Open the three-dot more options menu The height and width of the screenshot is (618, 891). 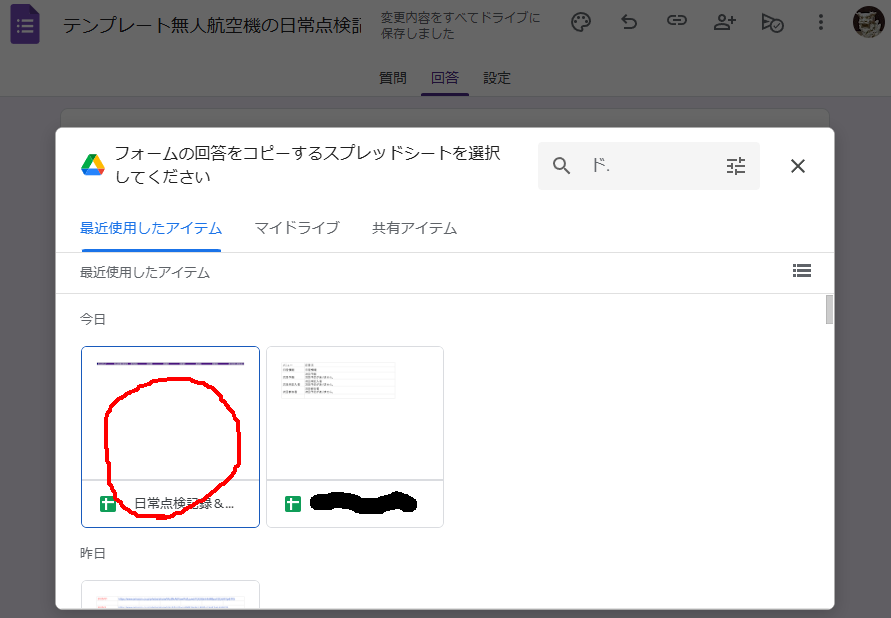click(821, 22)
